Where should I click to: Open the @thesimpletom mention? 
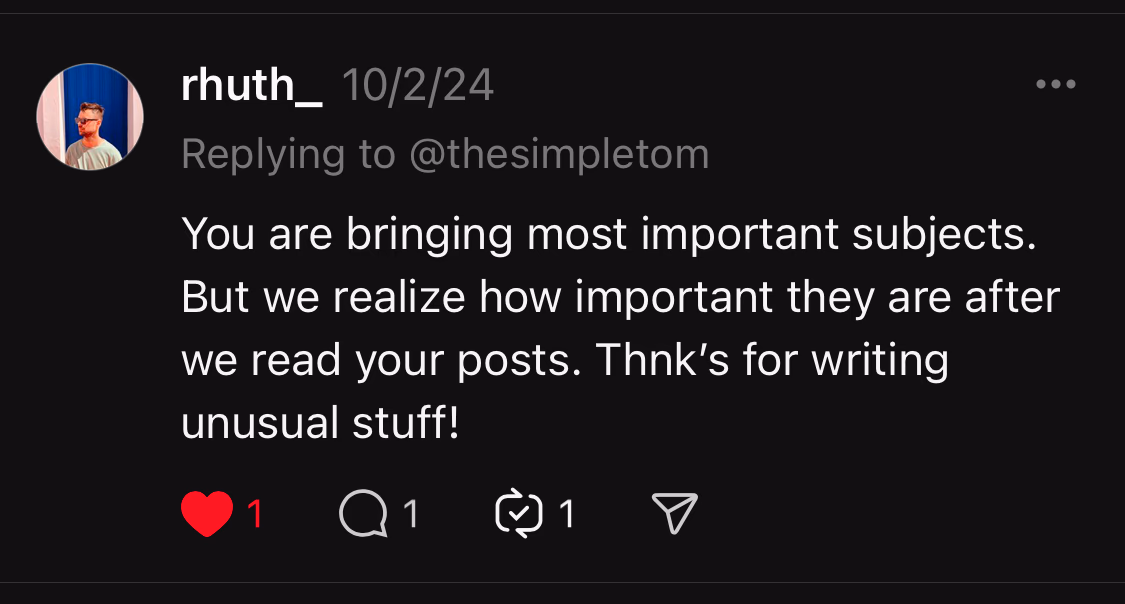pos(559,154)
